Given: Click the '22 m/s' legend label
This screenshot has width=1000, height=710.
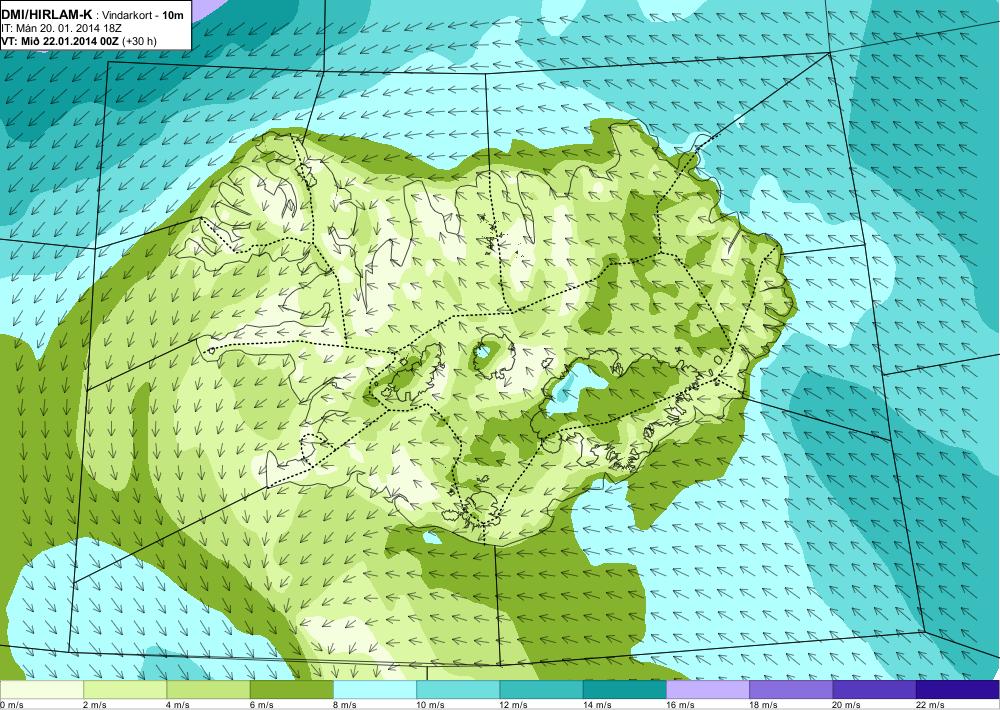Looking at the screenshot, I should click(930, 704).
